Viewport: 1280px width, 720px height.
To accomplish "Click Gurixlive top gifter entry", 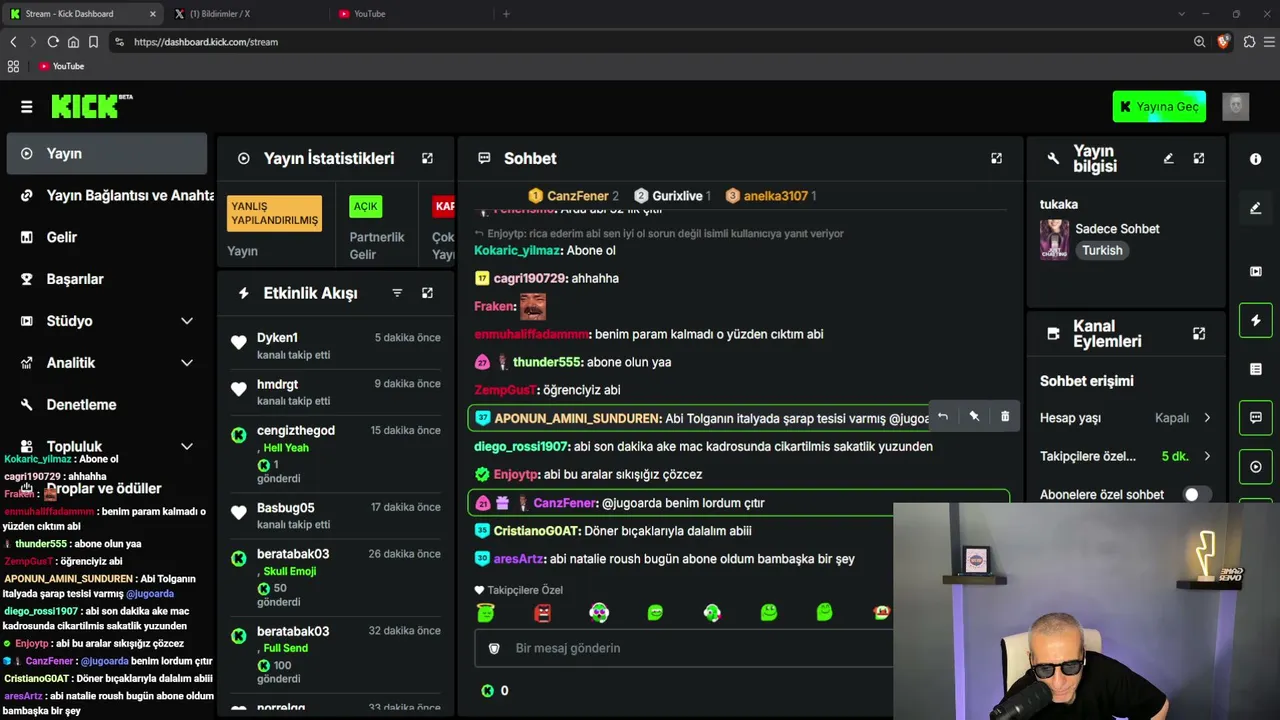I will tap(673, 196).
